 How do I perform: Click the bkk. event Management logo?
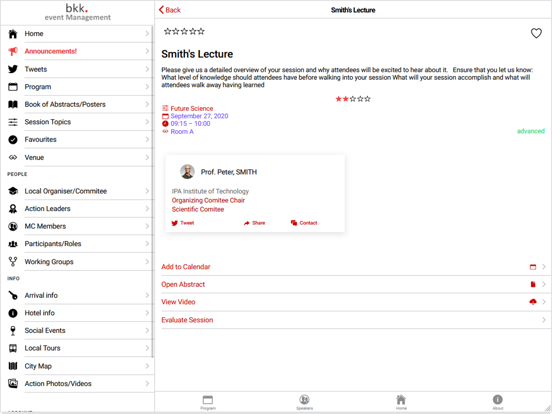pos(77,12)
